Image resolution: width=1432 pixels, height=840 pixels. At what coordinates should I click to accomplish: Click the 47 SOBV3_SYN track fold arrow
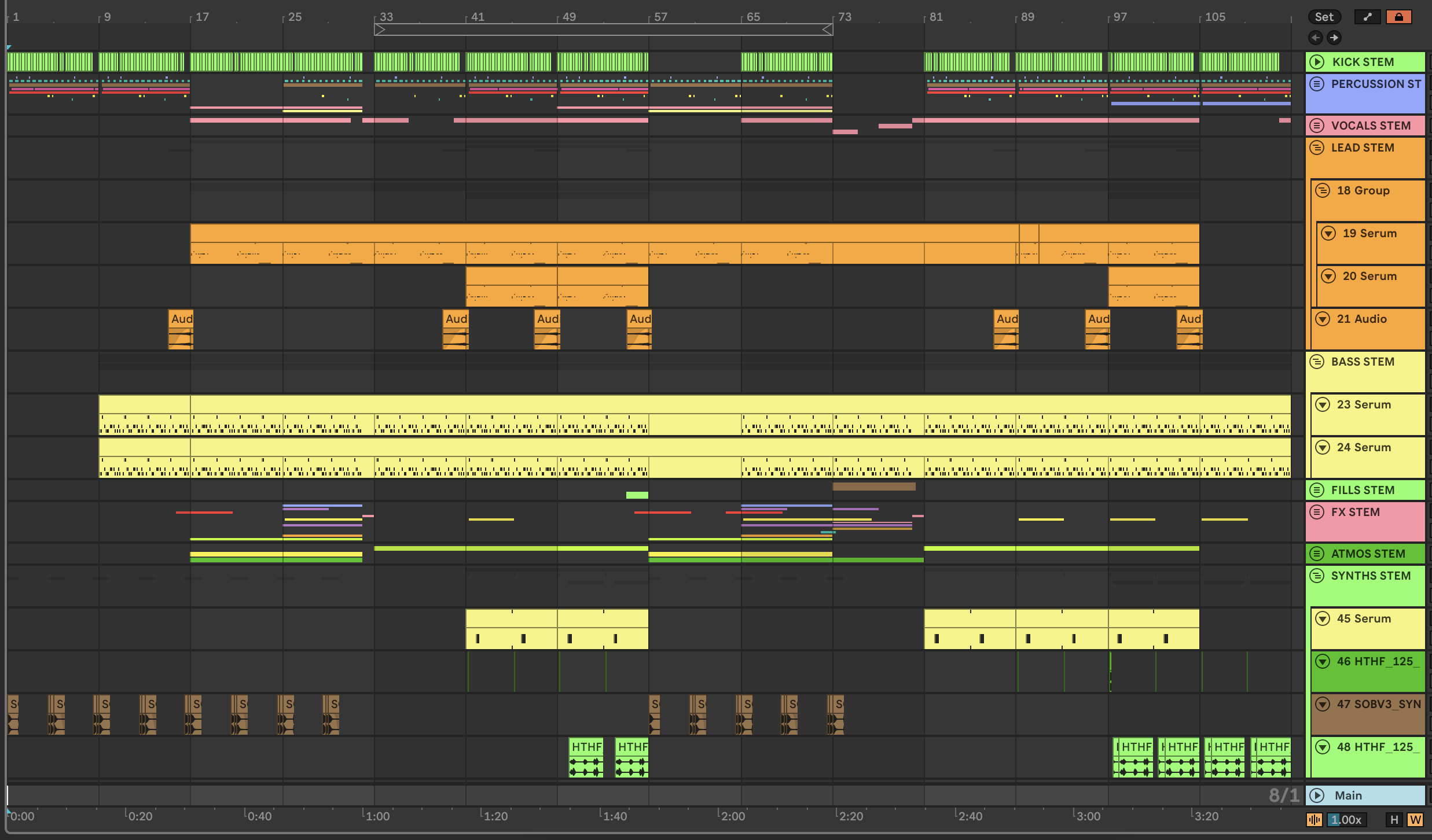pyautogui.click(x=1323, y=704)
